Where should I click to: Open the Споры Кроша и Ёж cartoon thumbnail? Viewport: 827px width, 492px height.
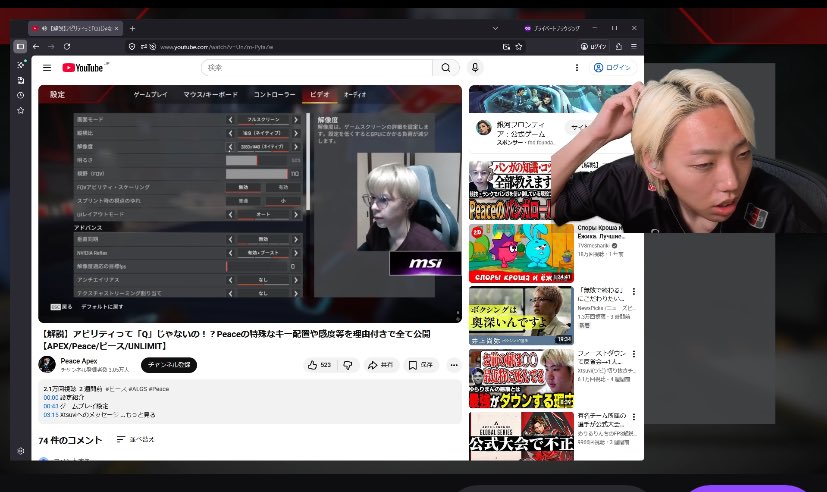click(x=521, y=254)
